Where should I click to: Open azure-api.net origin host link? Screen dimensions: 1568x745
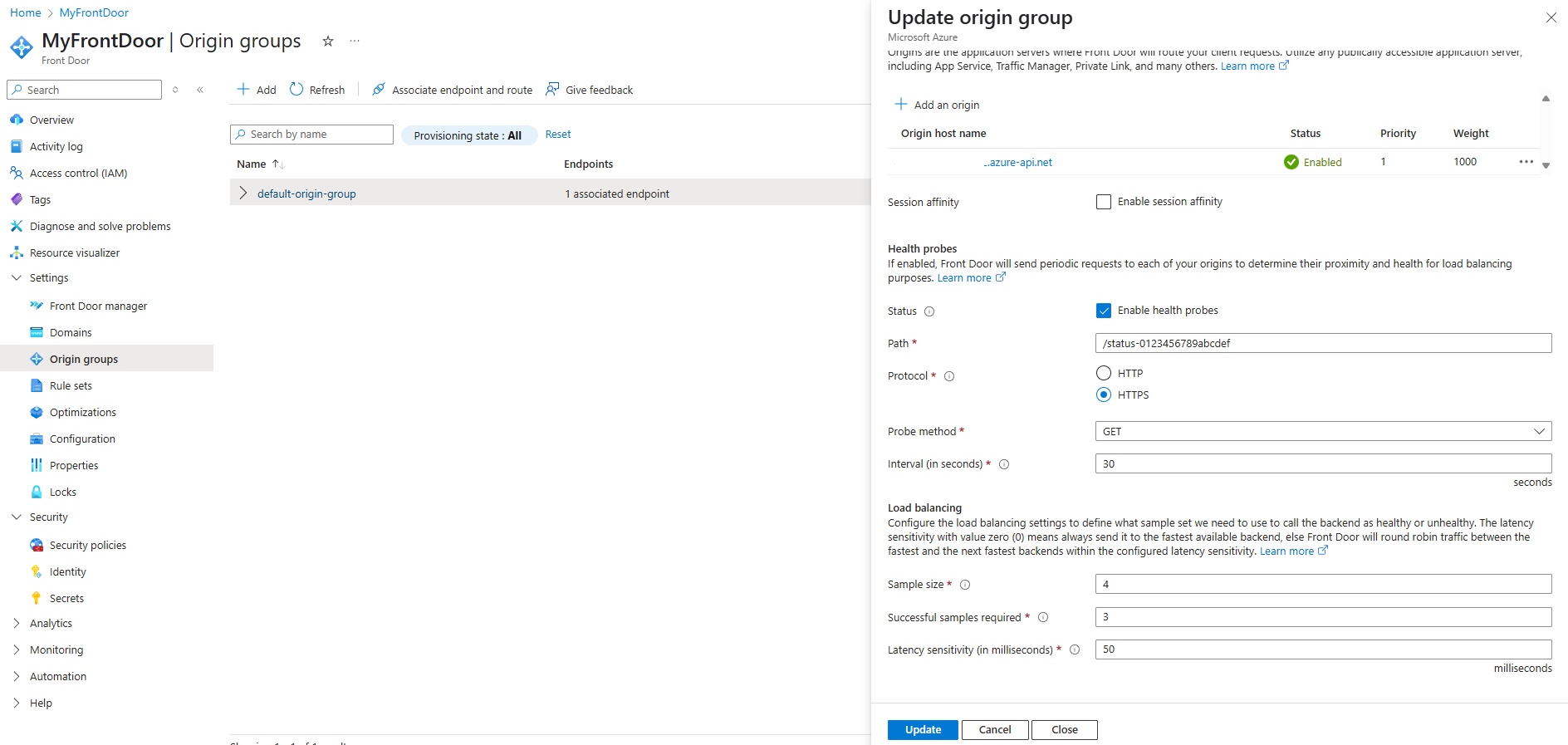point(1017,162)
